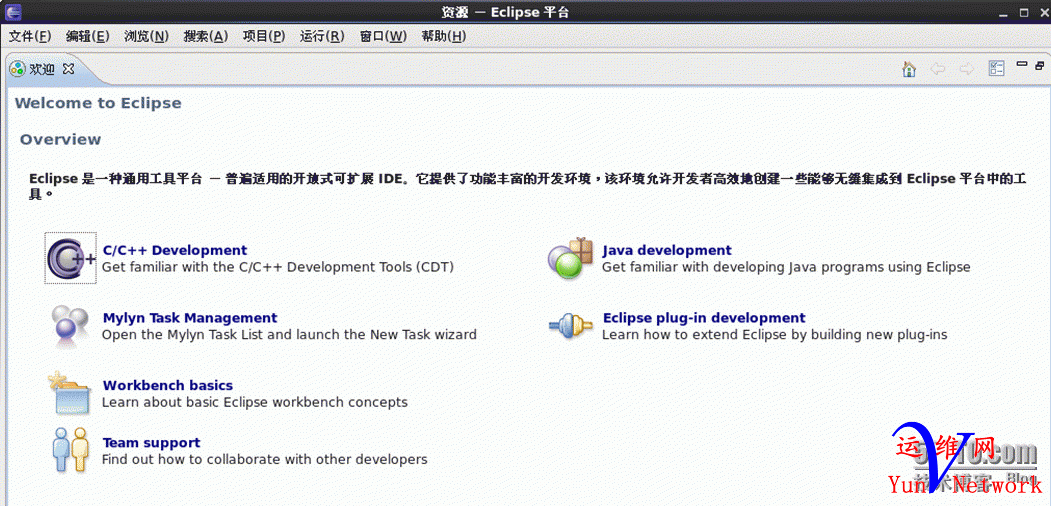Click "Get familiar with the C/C++ Development Tools (CDT)"

(x=278, y=267)
